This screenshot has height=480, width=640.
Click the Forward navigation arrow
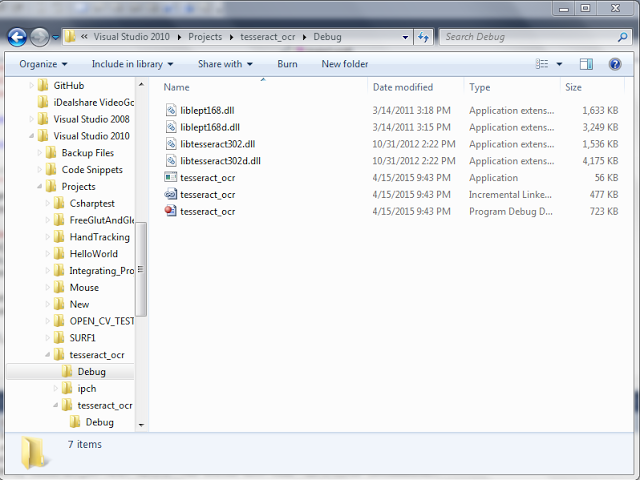click(x=39, y=38)
